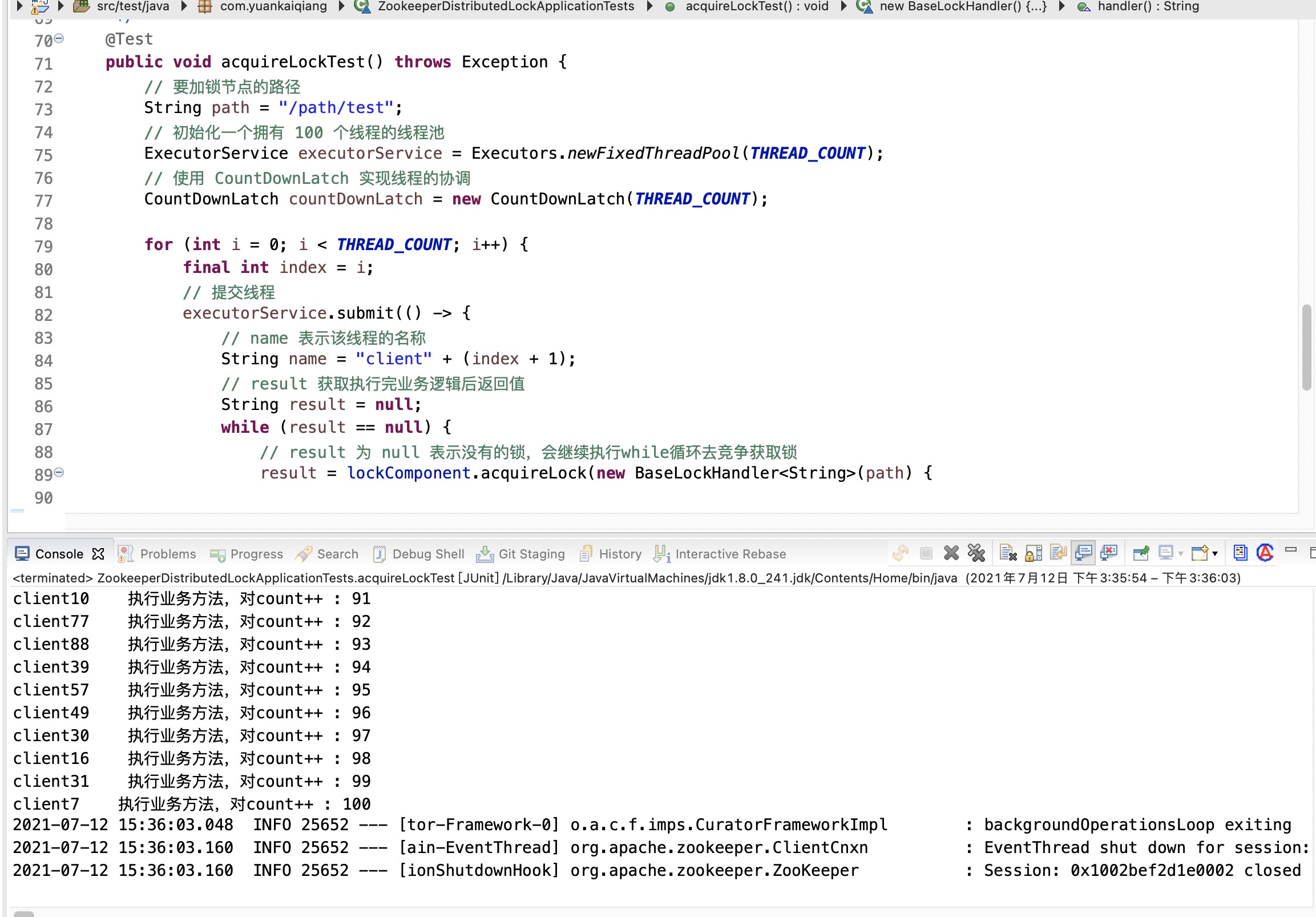Toggle Show Console When Standard Out Changes
Image resolution: width=1316 pixels, height=917 pixels.
[x=1083, y=553]
